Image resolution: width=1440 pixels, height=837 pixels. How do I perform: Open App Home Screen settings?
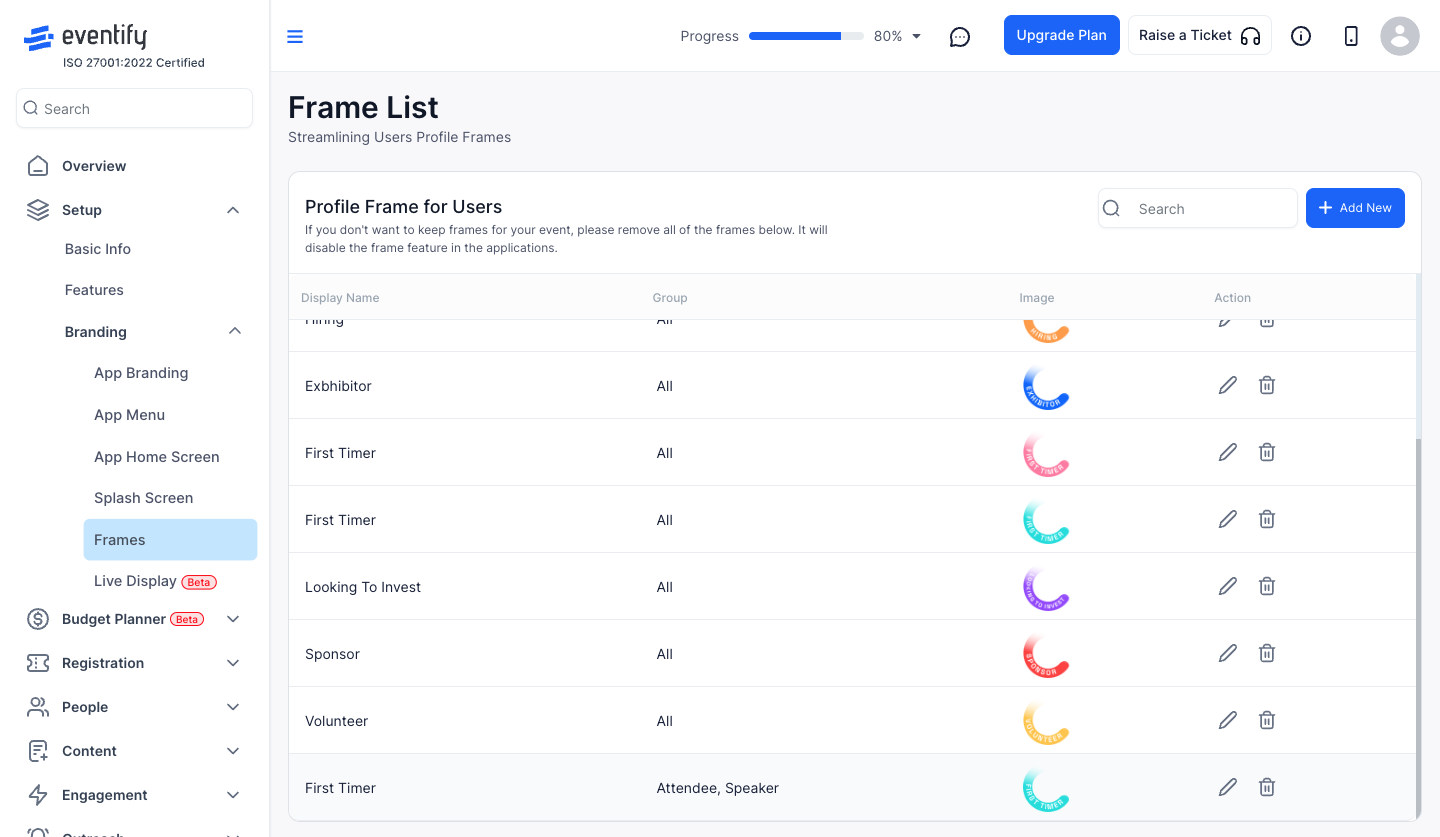[x=157, y=457]
